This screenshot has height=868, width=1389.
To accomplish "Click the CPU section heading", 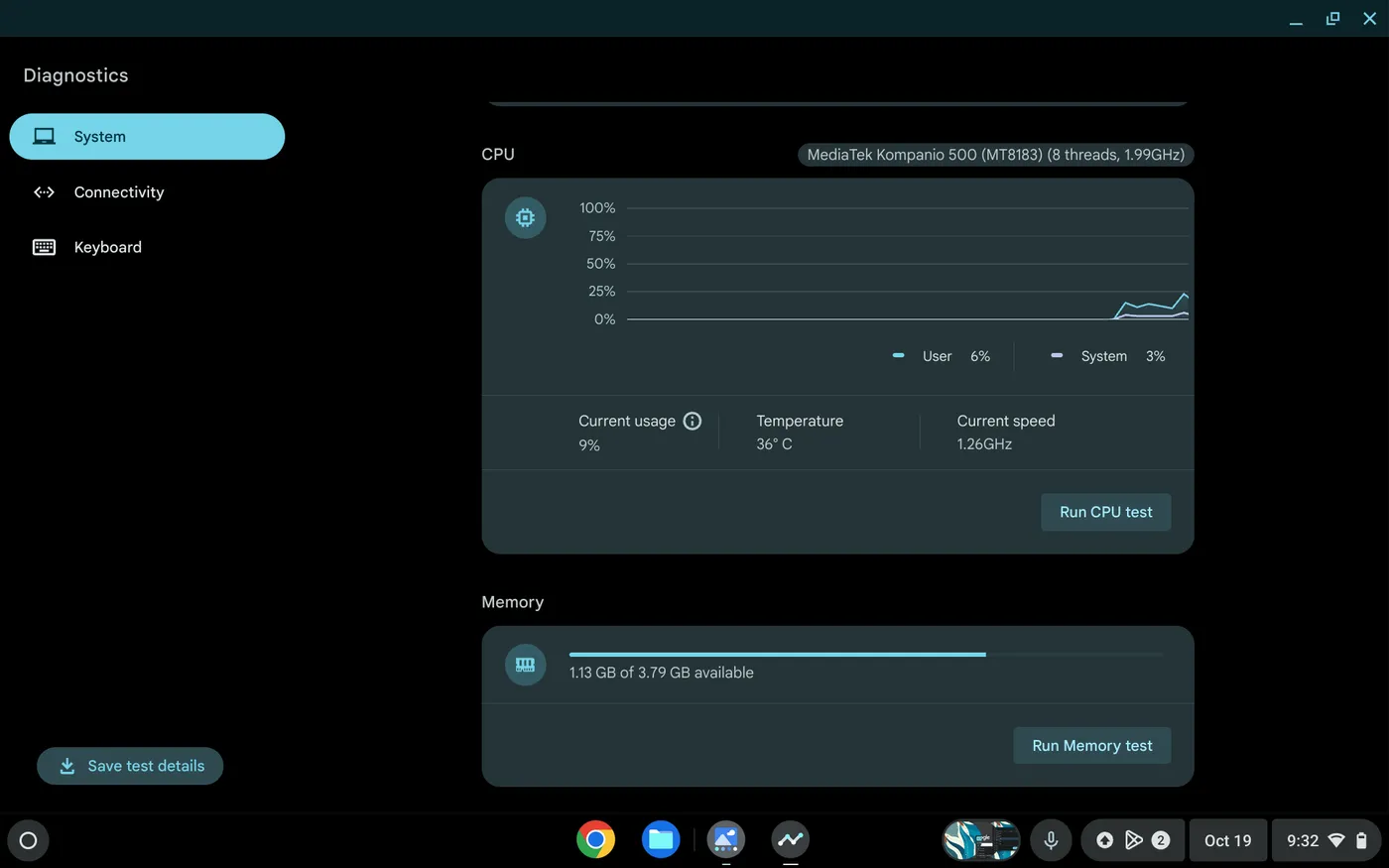I will 498,155.
